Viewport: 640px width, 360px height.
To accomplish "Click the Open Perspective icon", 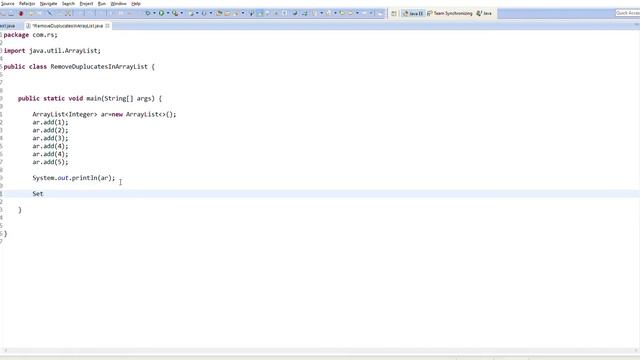I will tap(394, 13).
